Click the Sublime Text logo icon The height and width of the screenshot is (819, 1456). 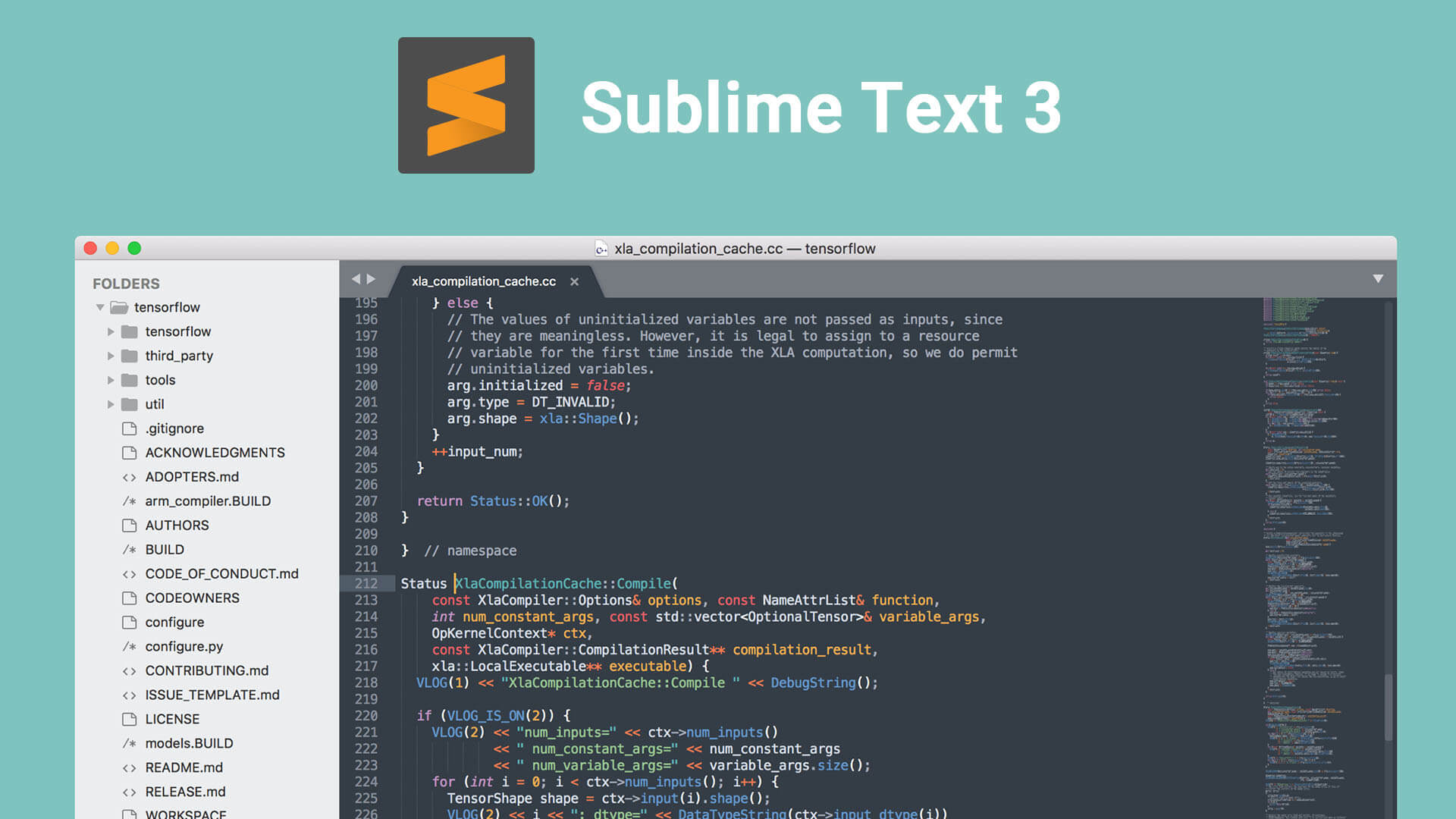click(466, 105)
